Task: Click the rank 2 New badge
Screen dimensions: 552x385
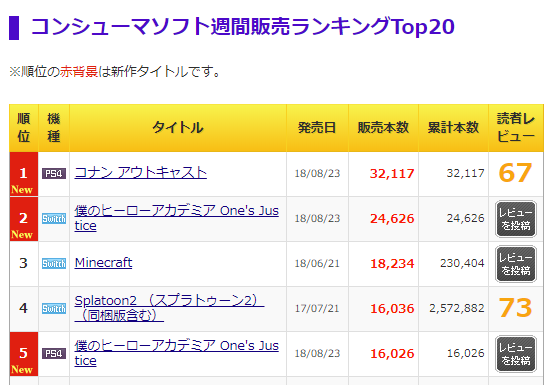Action: pyautogui.click(x=22, y=235)
